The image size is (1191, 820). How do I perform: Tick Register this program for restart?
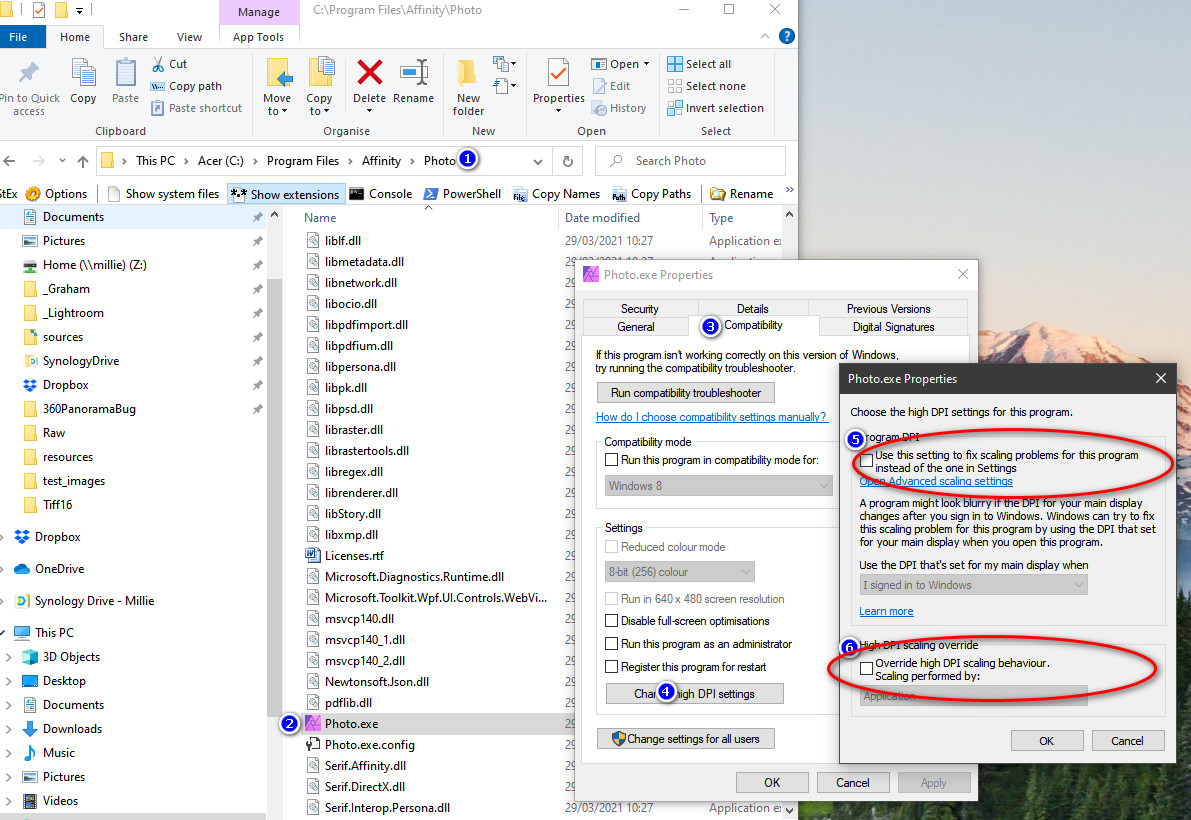[x=611, y=667]
